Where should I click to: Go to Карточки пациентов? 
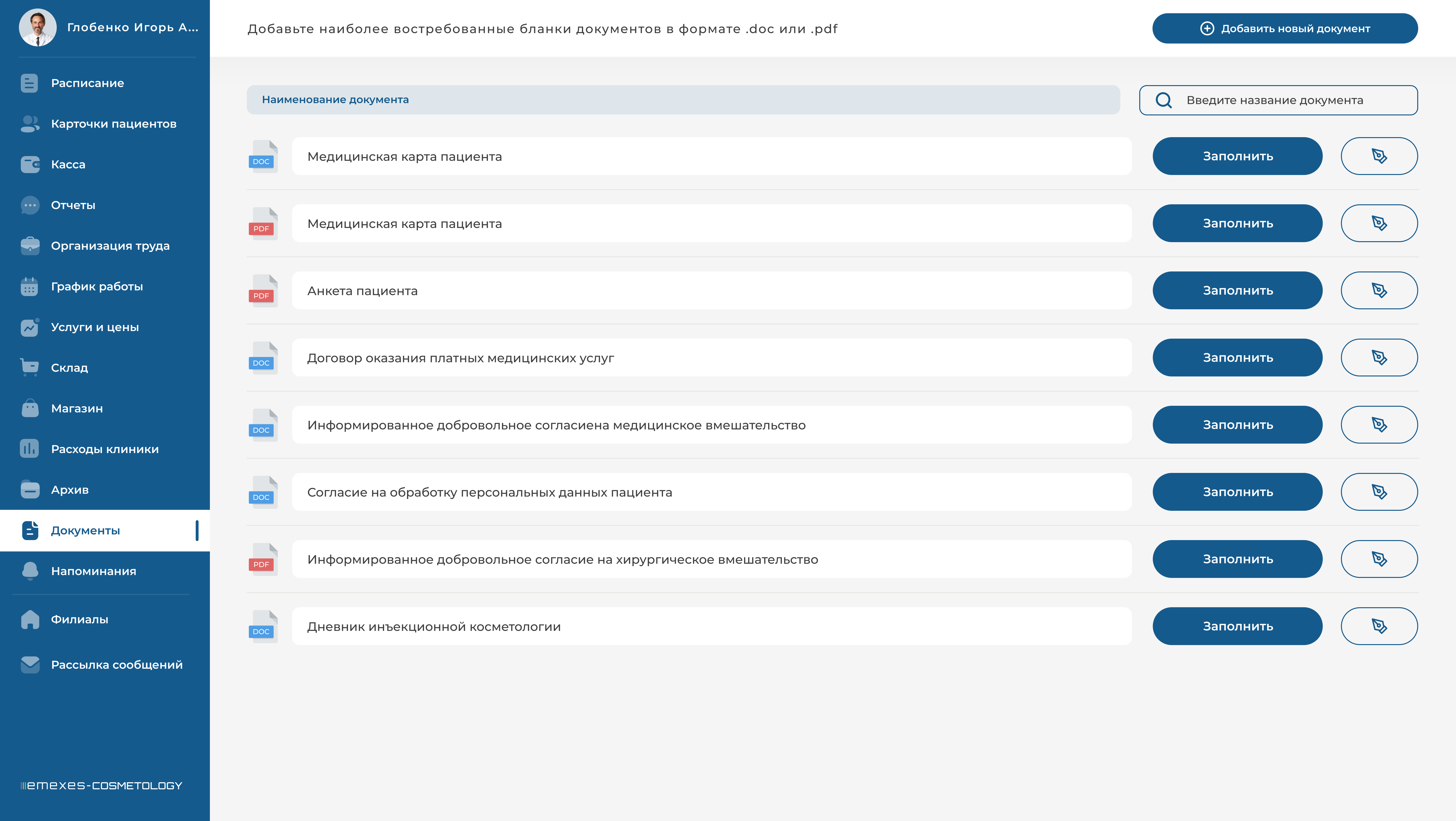tap(114, 124)
